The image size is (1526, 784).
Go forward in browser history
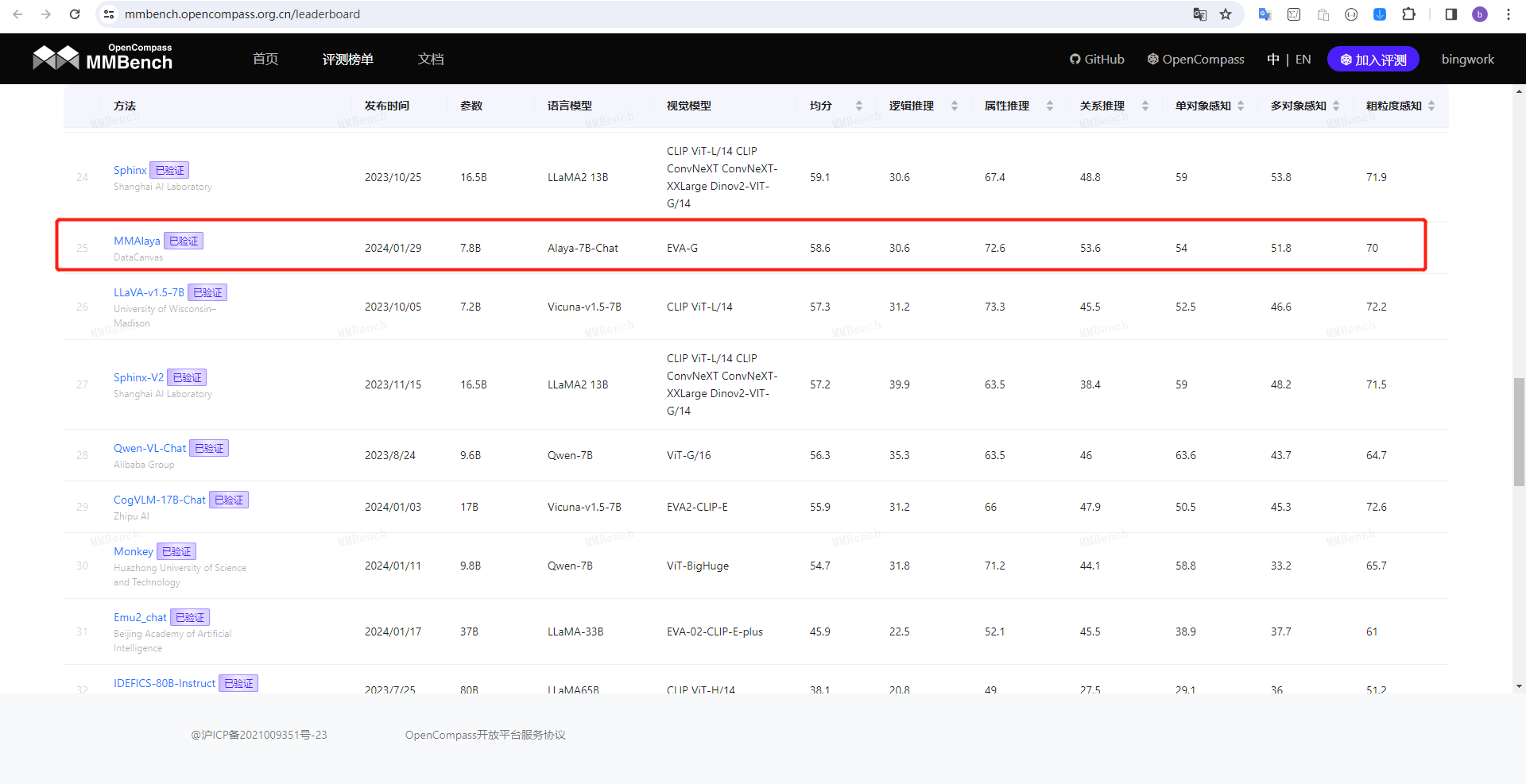46,14
